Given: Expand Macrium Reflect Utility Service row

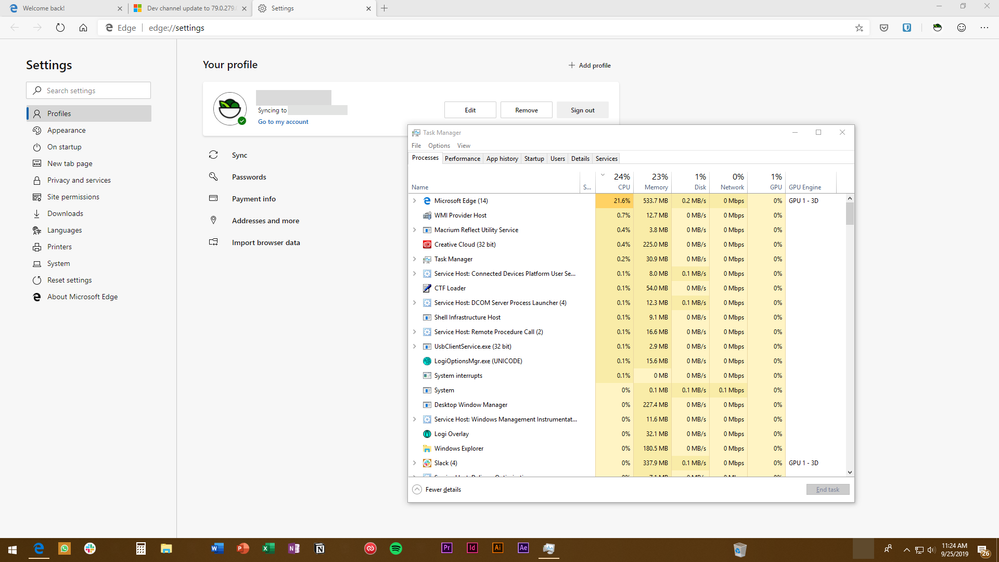Looking at the screenshot, I should 415,230.
